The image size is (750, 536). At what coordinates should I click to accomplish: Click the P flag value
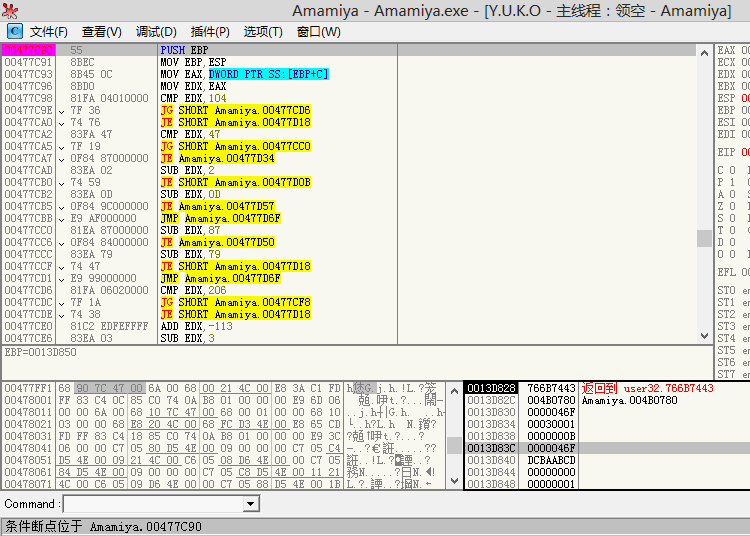(x=732, y=182)
